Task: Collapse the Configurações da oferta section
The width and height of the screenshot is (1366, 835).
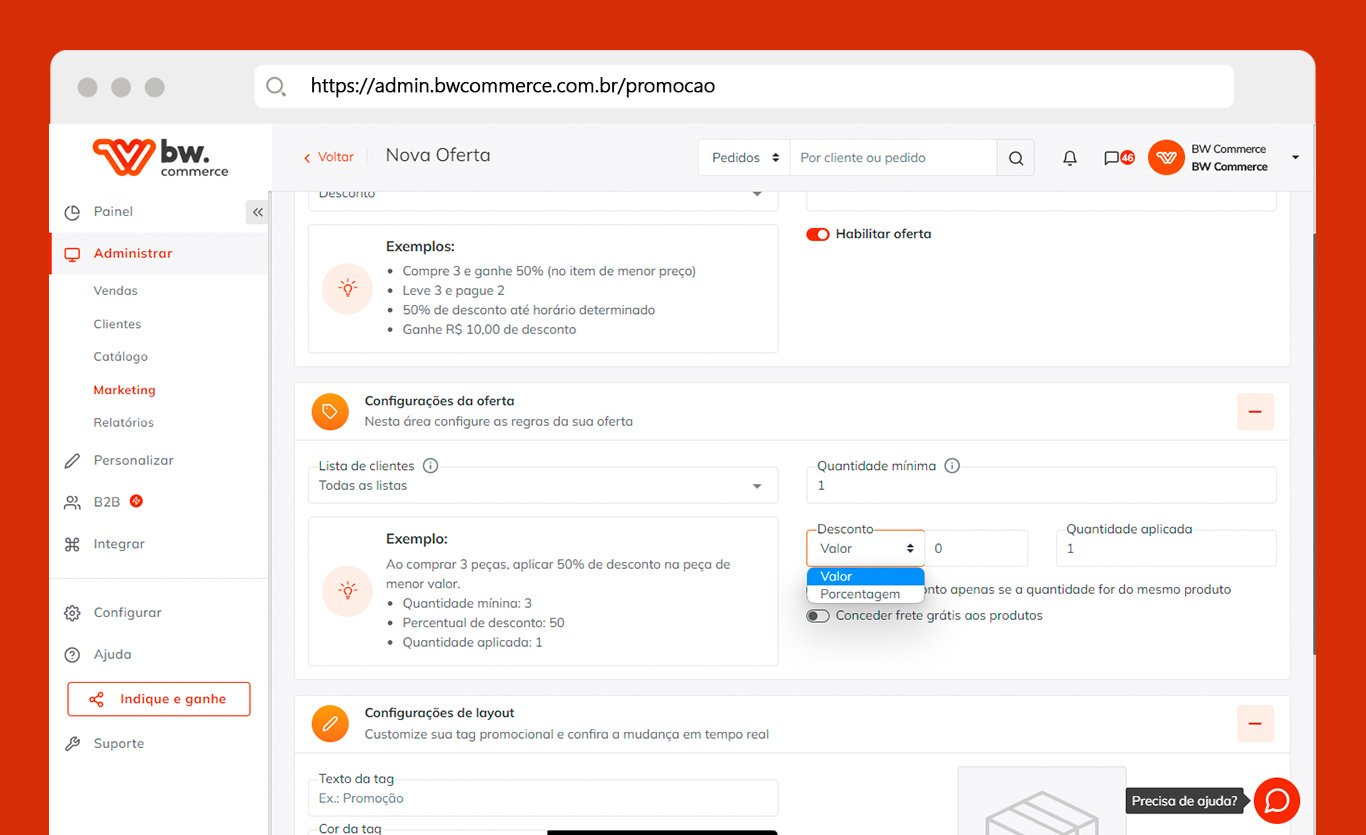Action: click(x=1255, y=411)
